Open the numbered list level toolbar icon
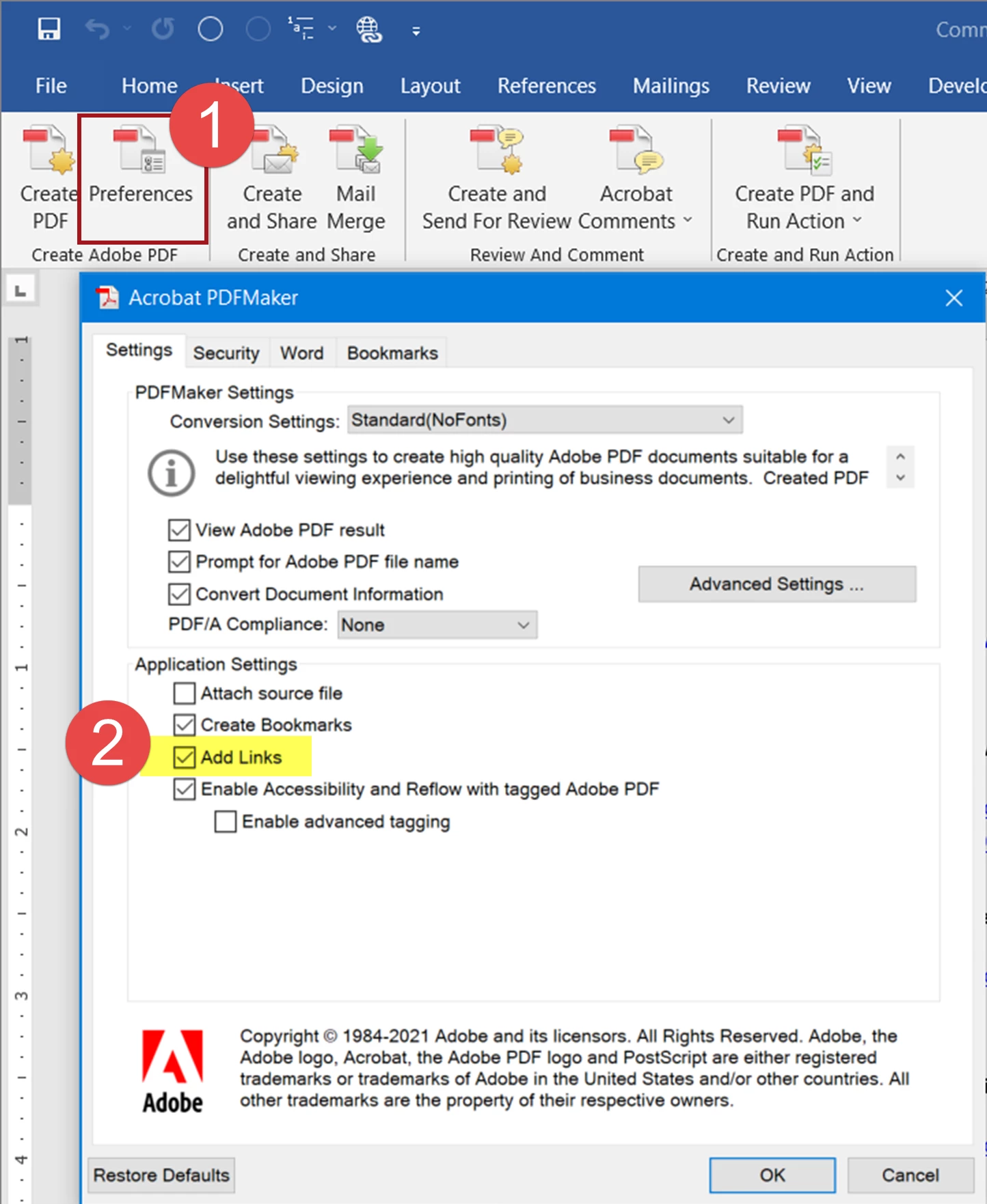Screen dimensions: 987x1204 [x=301, y=29]
